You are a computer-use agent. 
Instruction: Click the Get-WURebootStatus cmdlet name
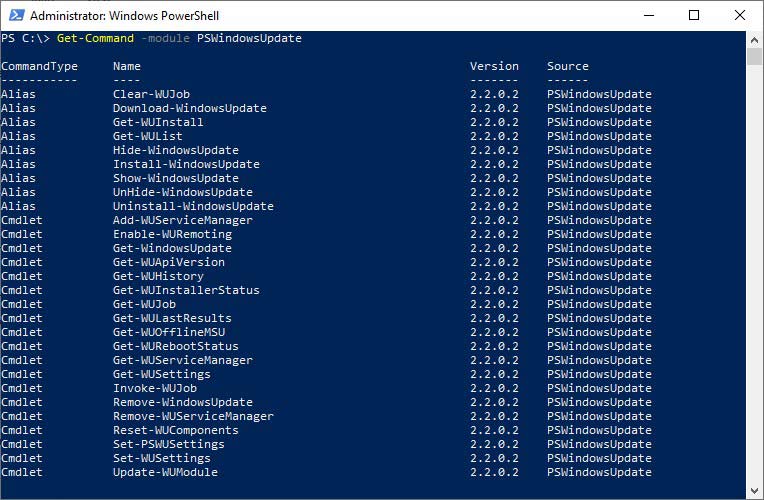pos(175,346)
